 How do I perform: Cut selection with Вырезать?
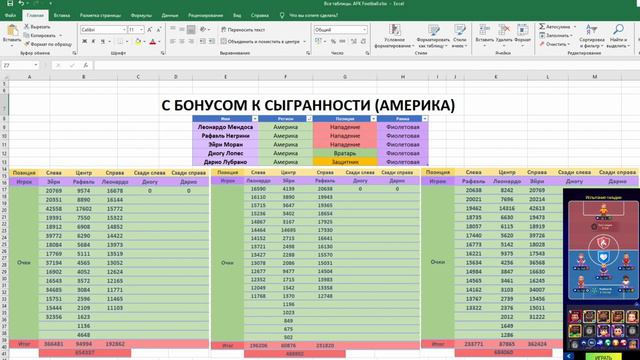37,27
